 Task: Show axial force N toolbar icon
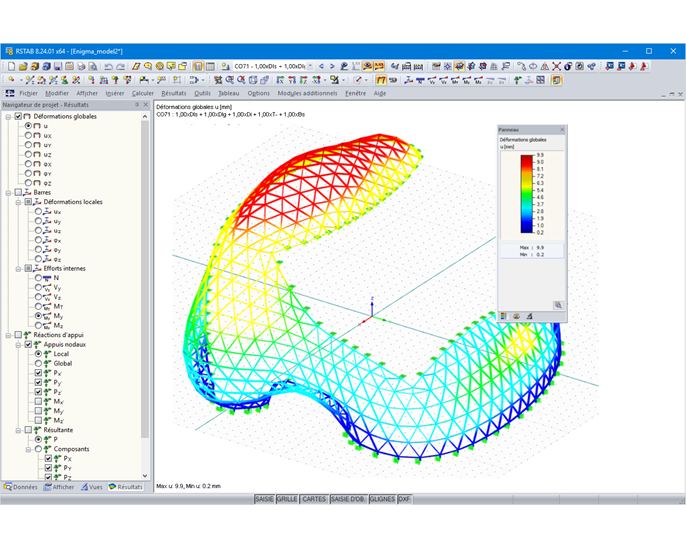pyautogui.click(x=420, y=80)
